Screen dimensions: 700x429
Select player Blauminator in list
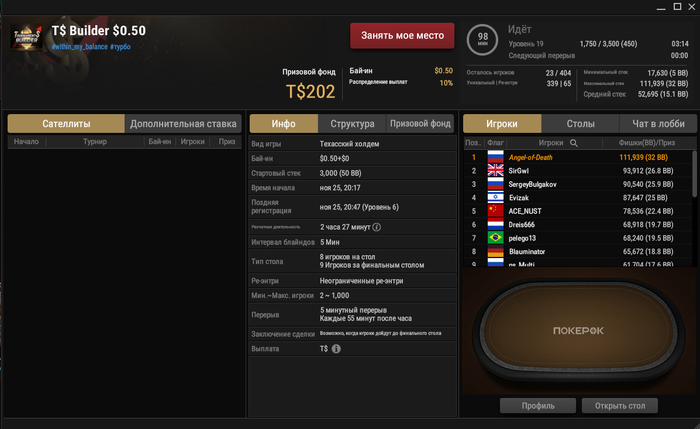click(x=578, y=251)
